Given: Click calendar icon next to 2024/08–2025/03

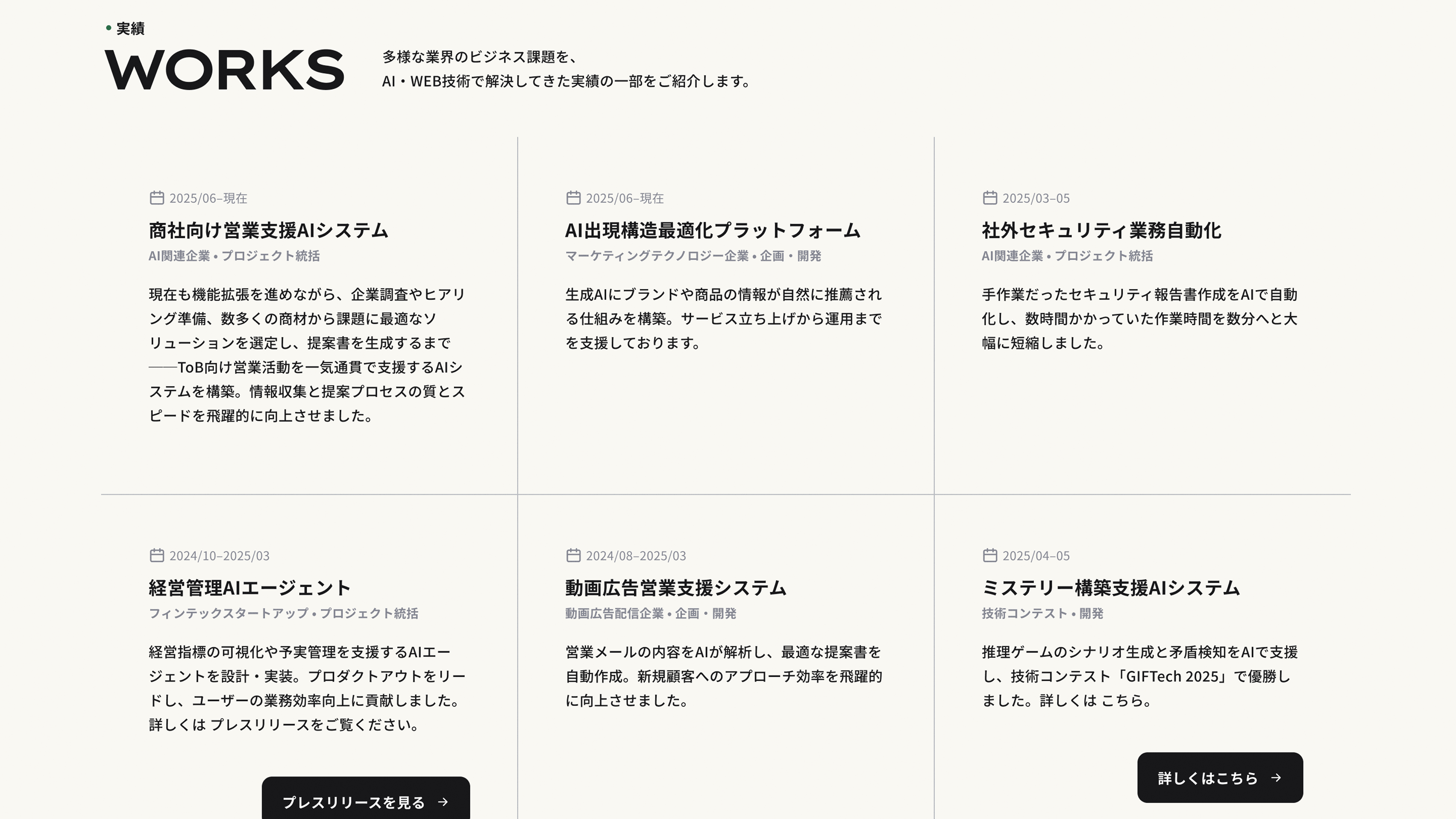Looking at the screenshot, I should [x=573, y=555].
